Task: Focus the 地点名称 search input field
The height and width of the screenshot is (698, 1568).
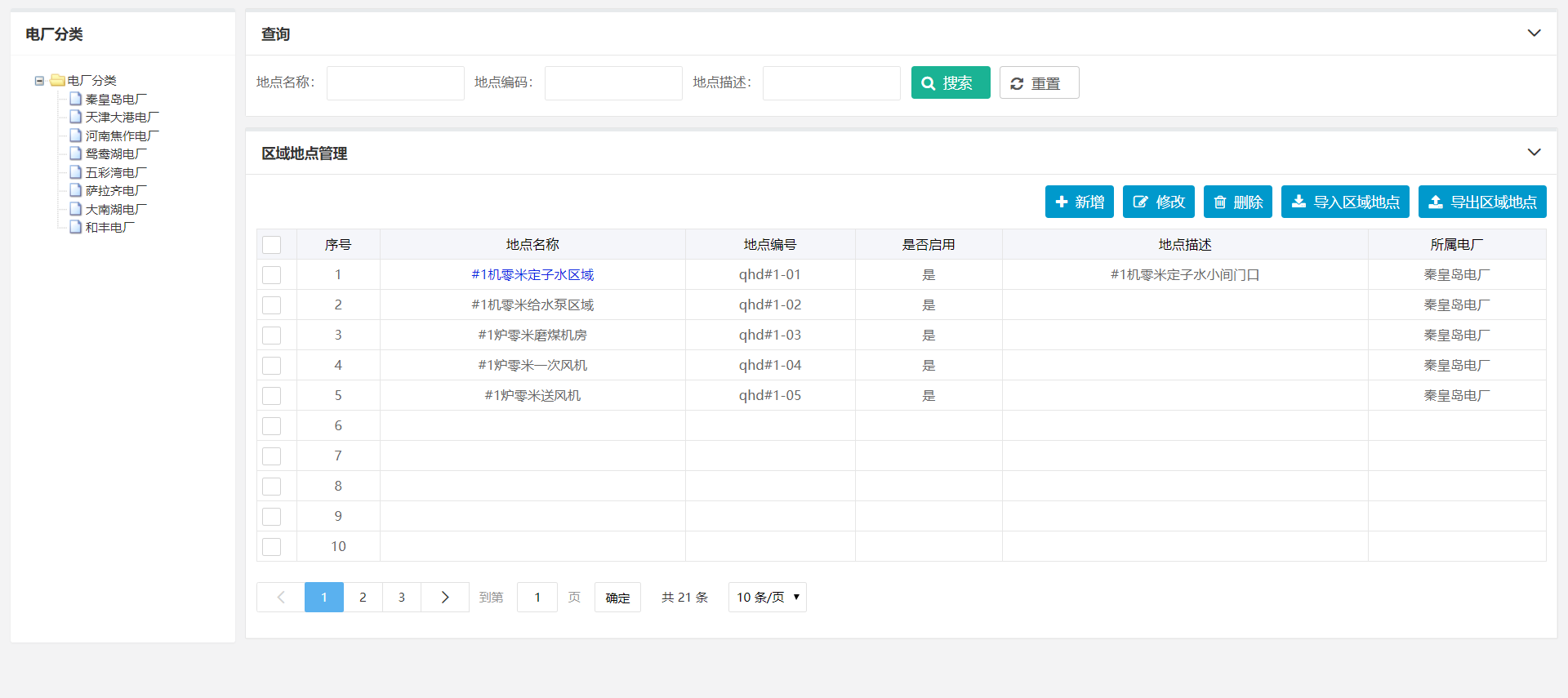Action: coord(395,83)
